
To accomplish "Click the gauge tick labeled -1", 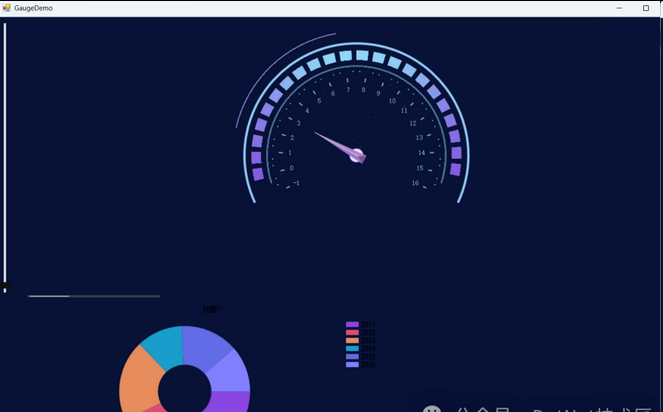I will click(296, 183).
